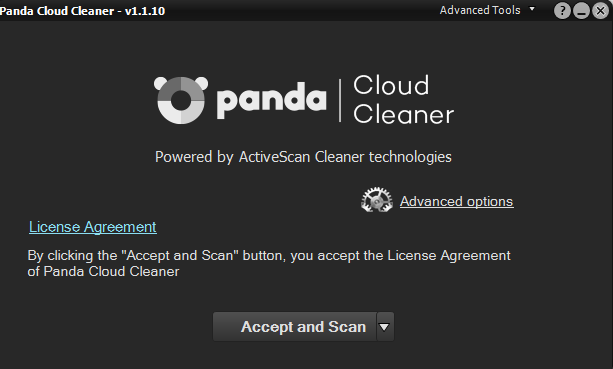
Task: Click the license acceptance notice paragraph
Action: (x=269, y=263)
